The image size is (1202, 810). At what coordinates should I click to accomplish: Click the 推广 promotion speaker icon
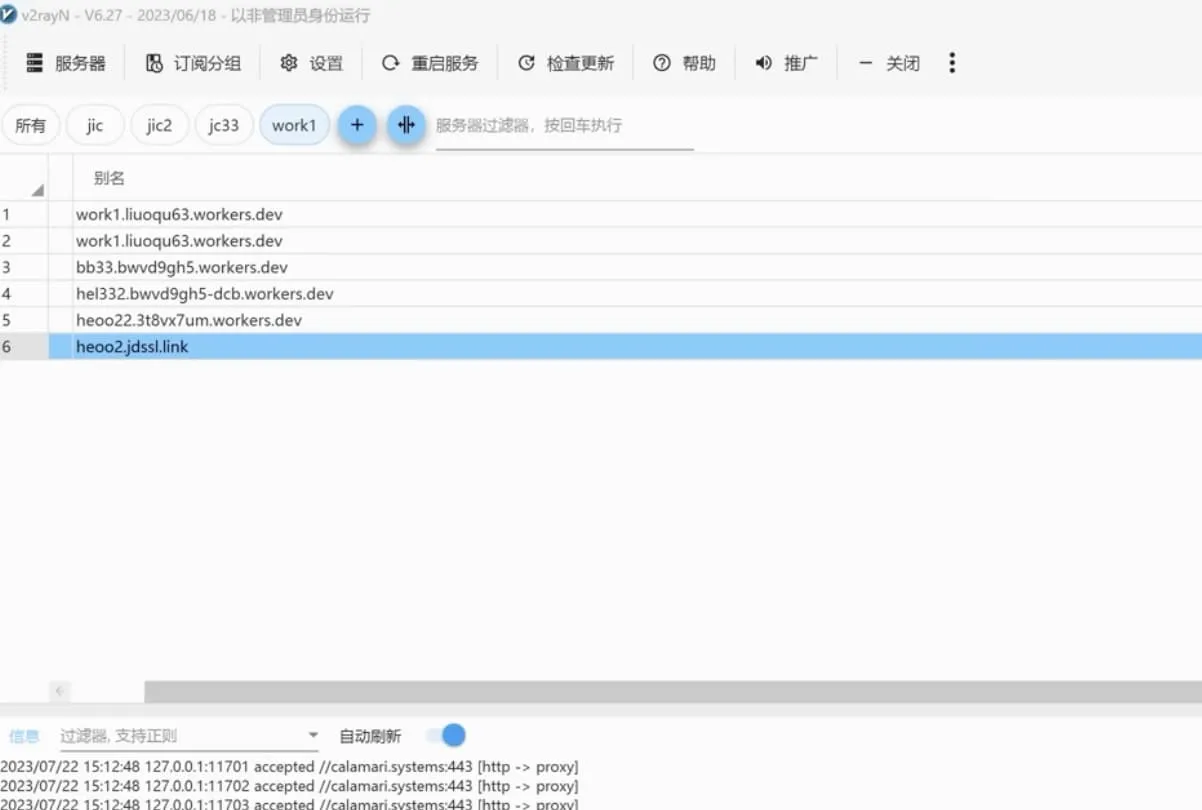[764, 63]
